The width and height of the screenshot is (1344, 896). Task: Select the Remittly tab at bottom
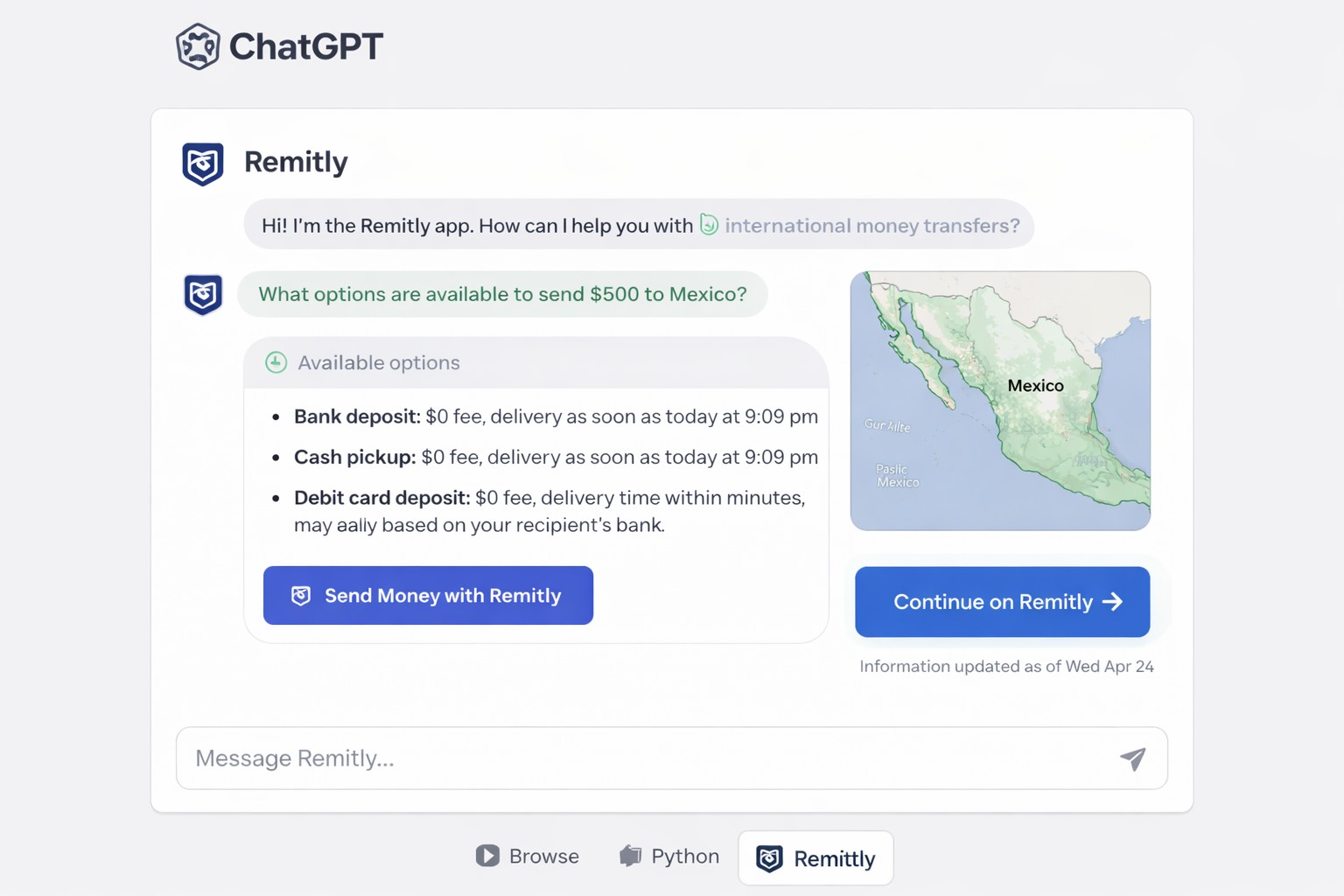tap(815, 858)
